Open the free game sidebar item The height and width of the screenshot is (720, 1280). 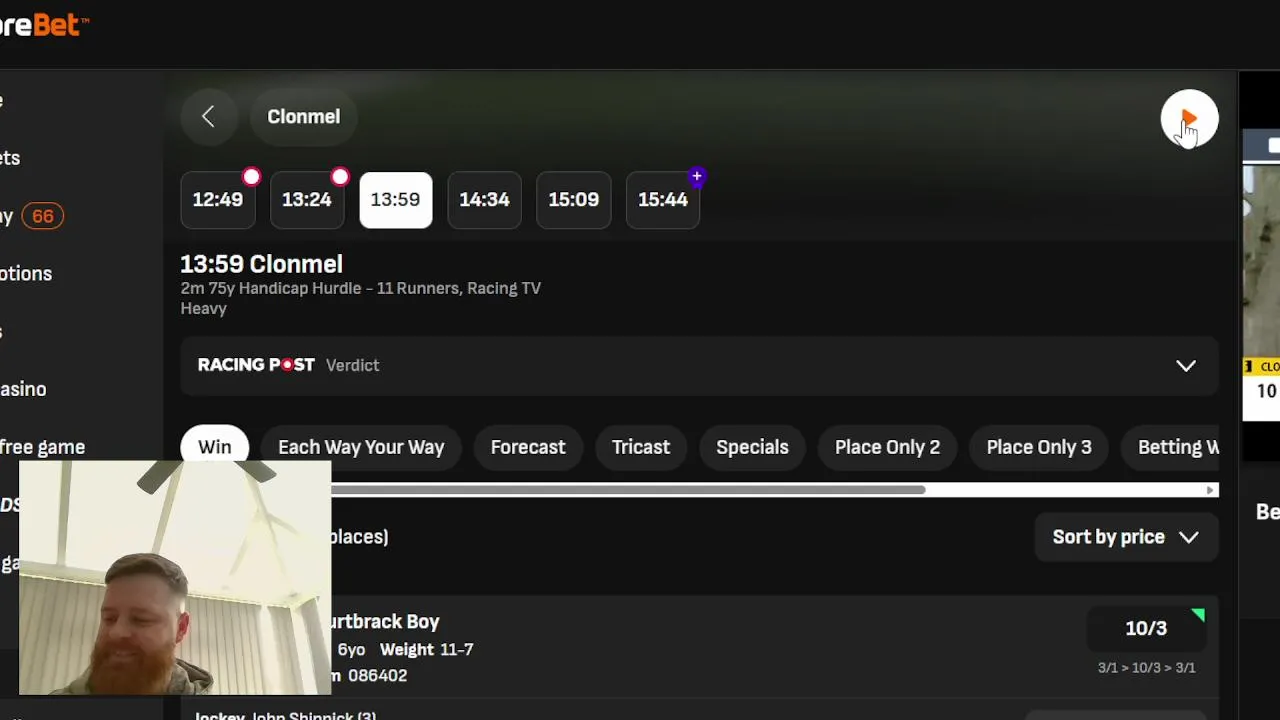pos(42,447)
